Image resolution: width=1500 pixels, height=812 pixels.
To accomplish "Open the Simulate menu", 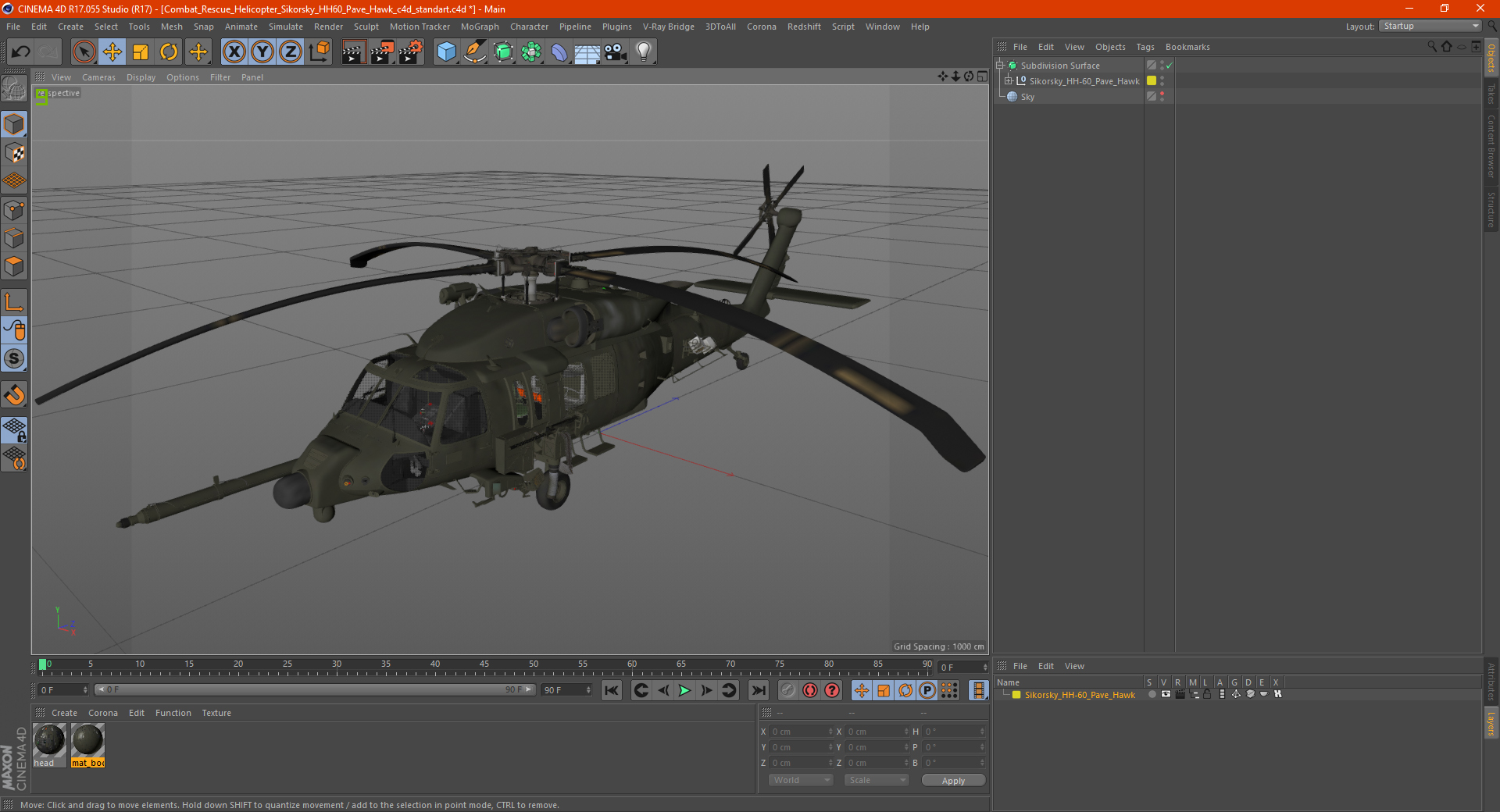I will pos(286,27).
